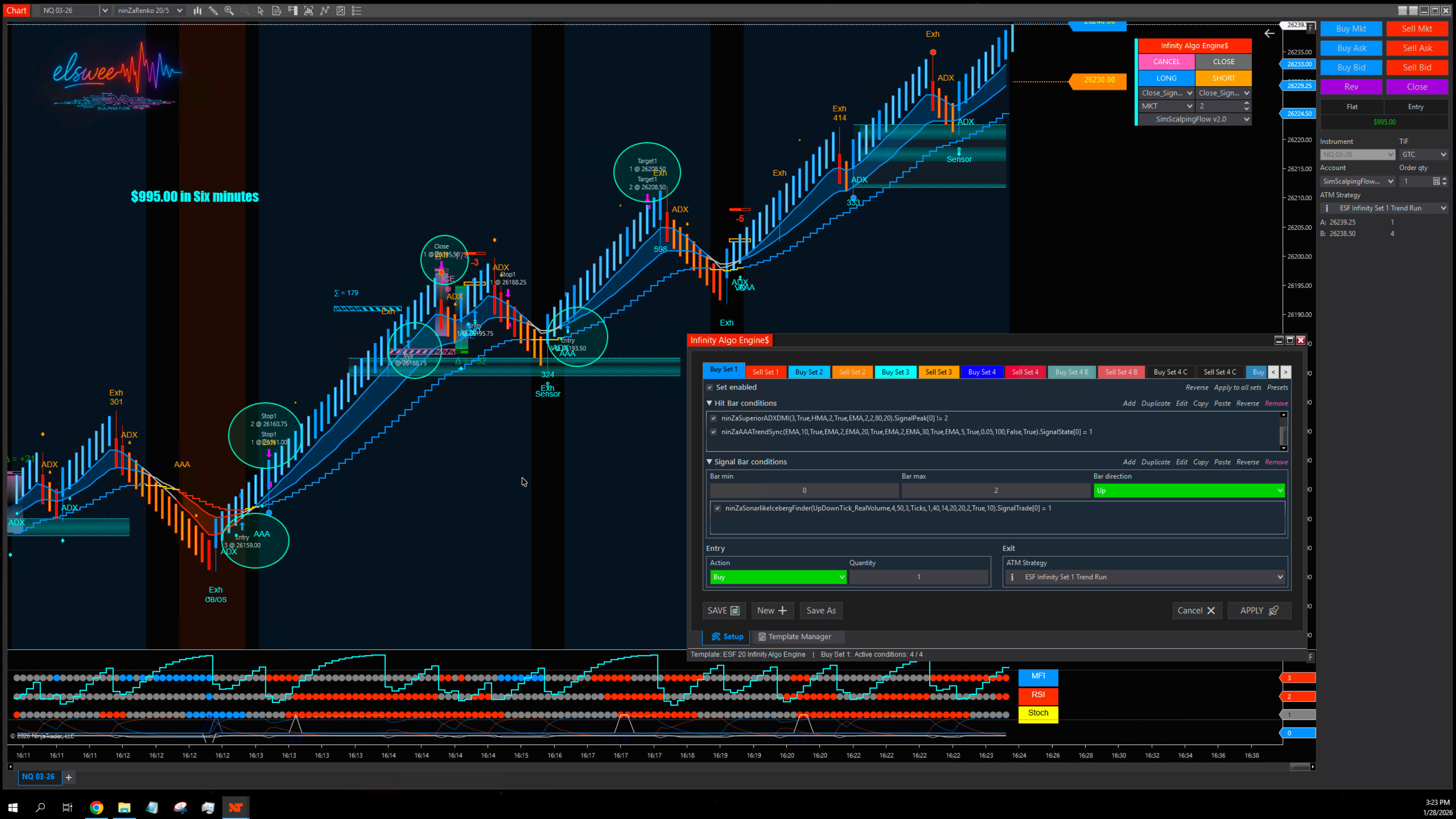Image resolution: width=1456 pixels, height=819 pixels.
Task: Open the bar type candlestick icon
Action: [197, 10]
